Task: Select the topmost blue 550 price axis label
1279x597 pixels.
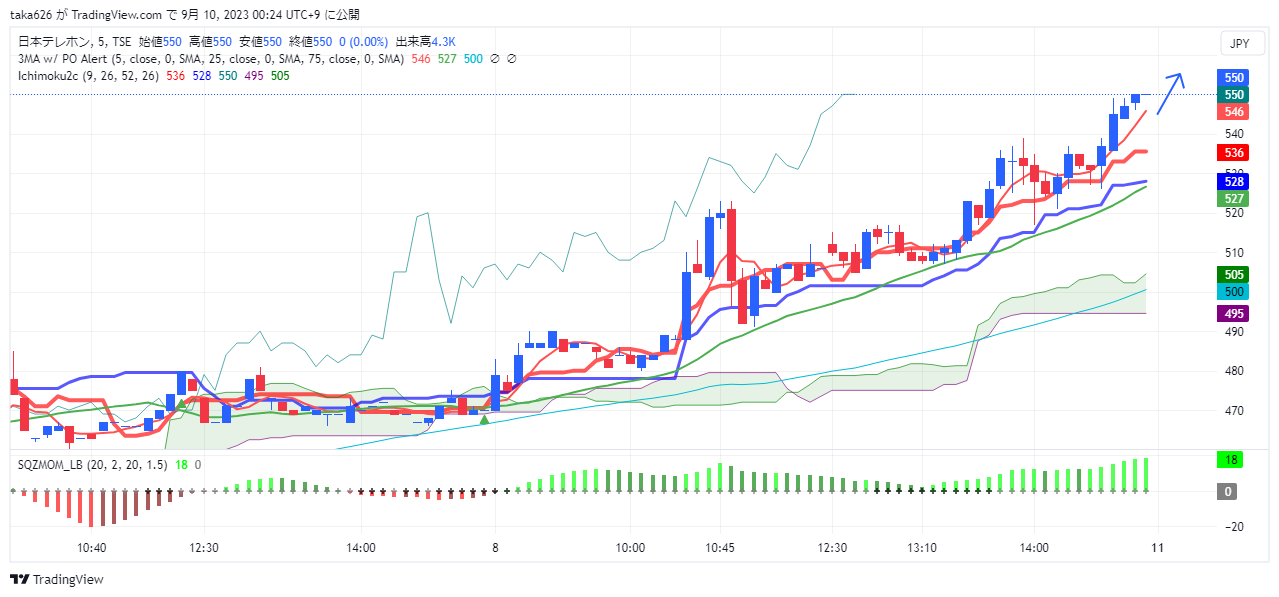Action: coord(1234,77)
